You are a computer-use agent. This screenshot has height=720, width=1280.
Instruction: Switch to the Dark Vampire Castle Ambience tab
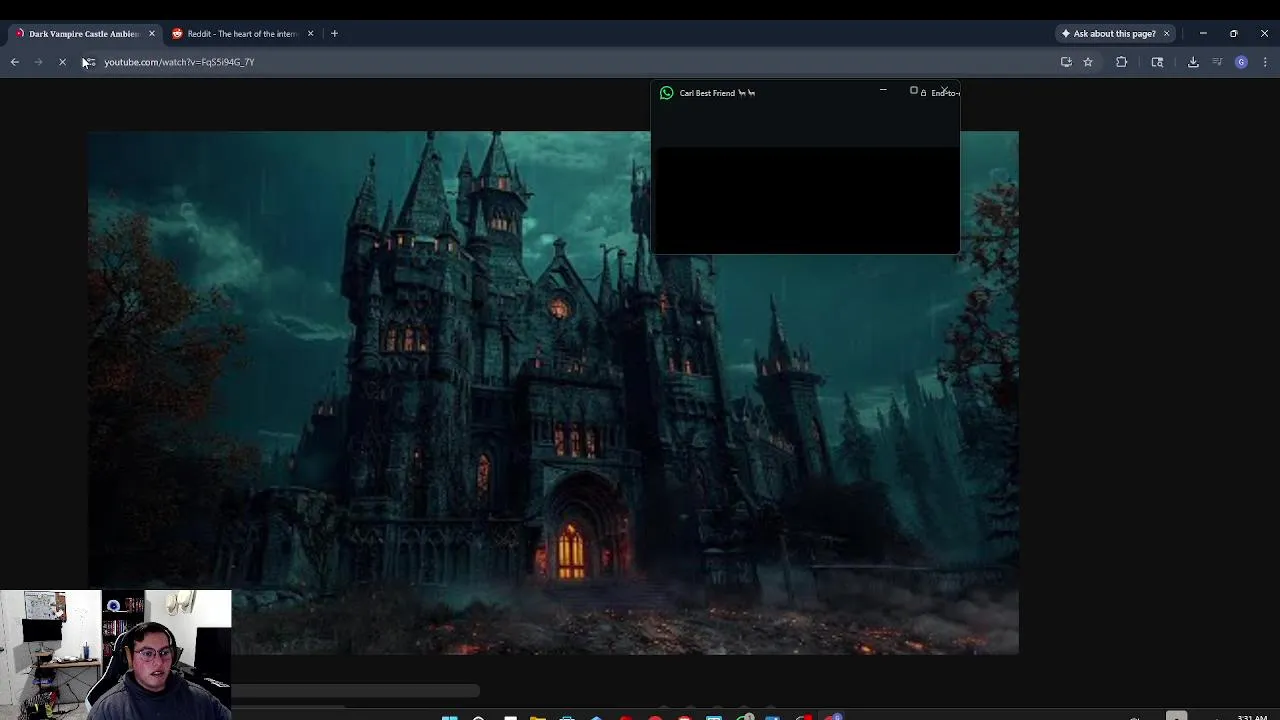(84, 33)
